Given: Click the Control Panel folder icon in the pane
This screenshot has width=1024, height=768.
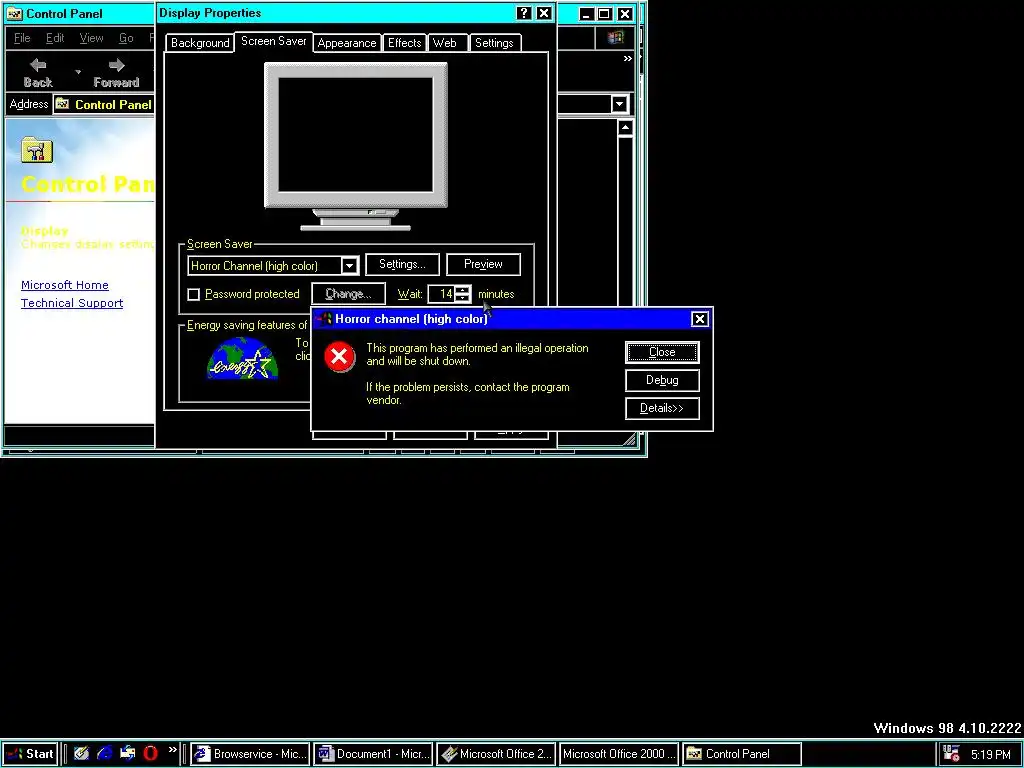Looking at the screenshot, I should tap(37, 150).
